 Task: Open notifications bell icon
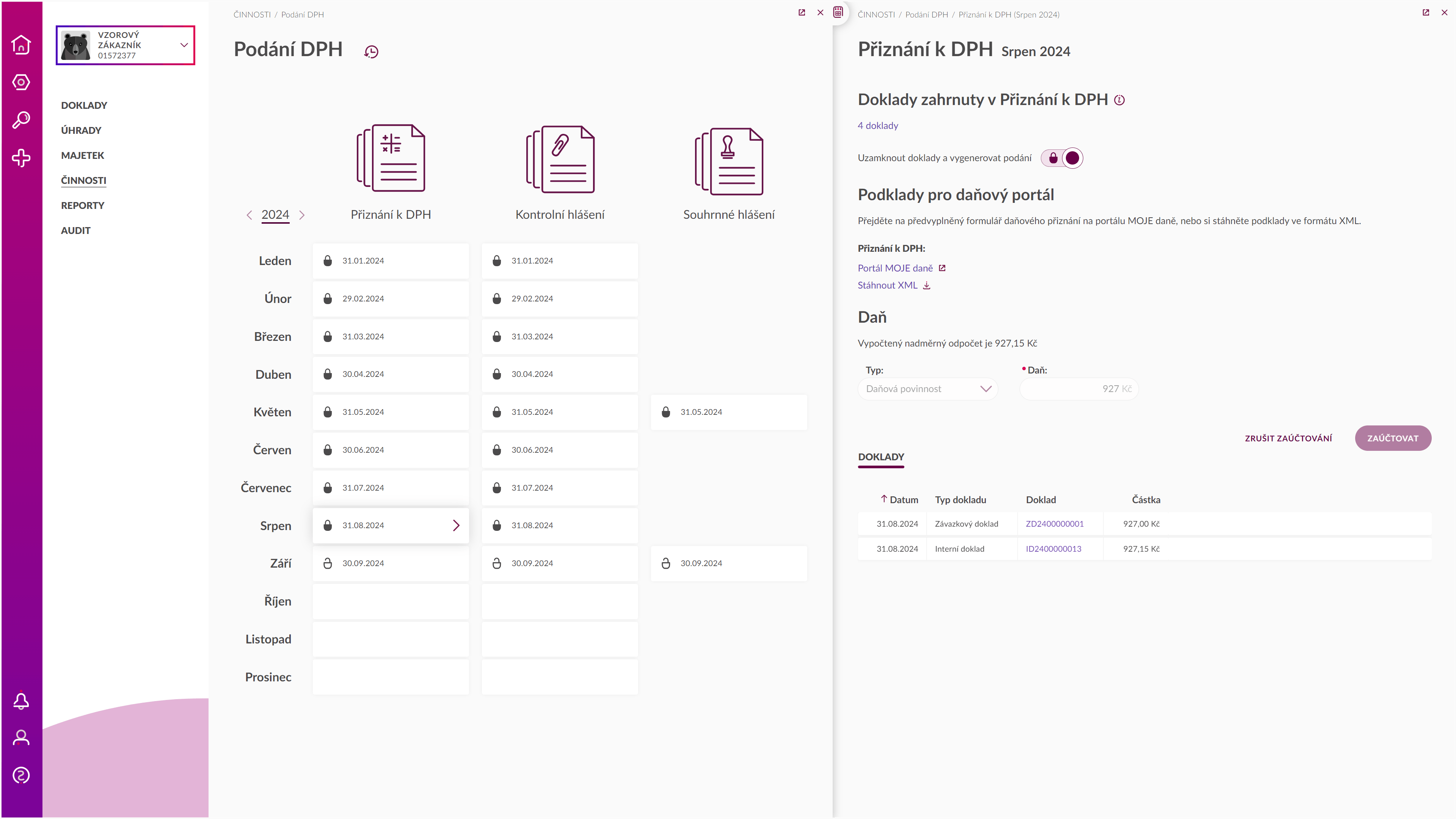tap(21, 701)
